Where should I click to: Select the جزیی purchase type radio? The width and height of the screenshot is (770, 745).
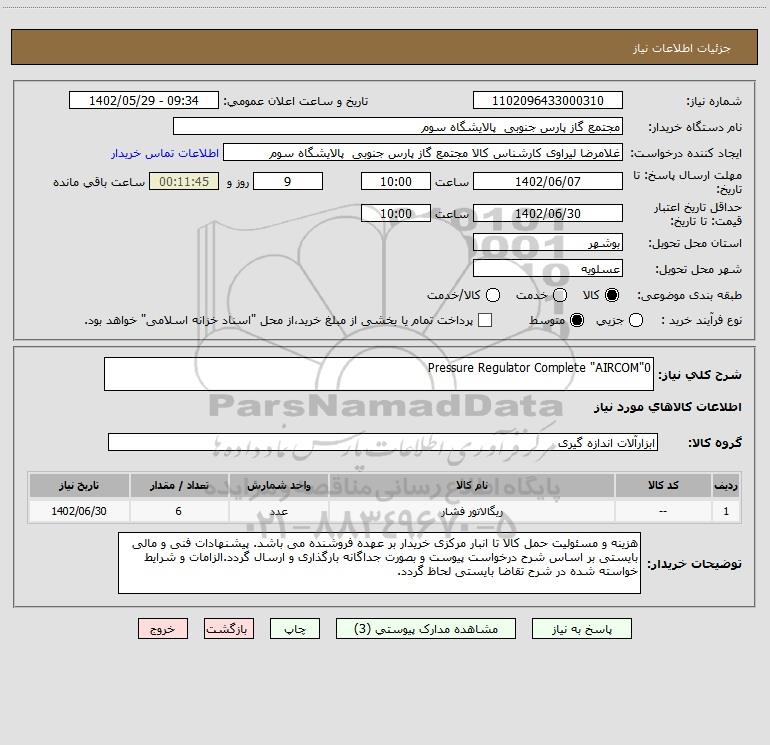636,320
